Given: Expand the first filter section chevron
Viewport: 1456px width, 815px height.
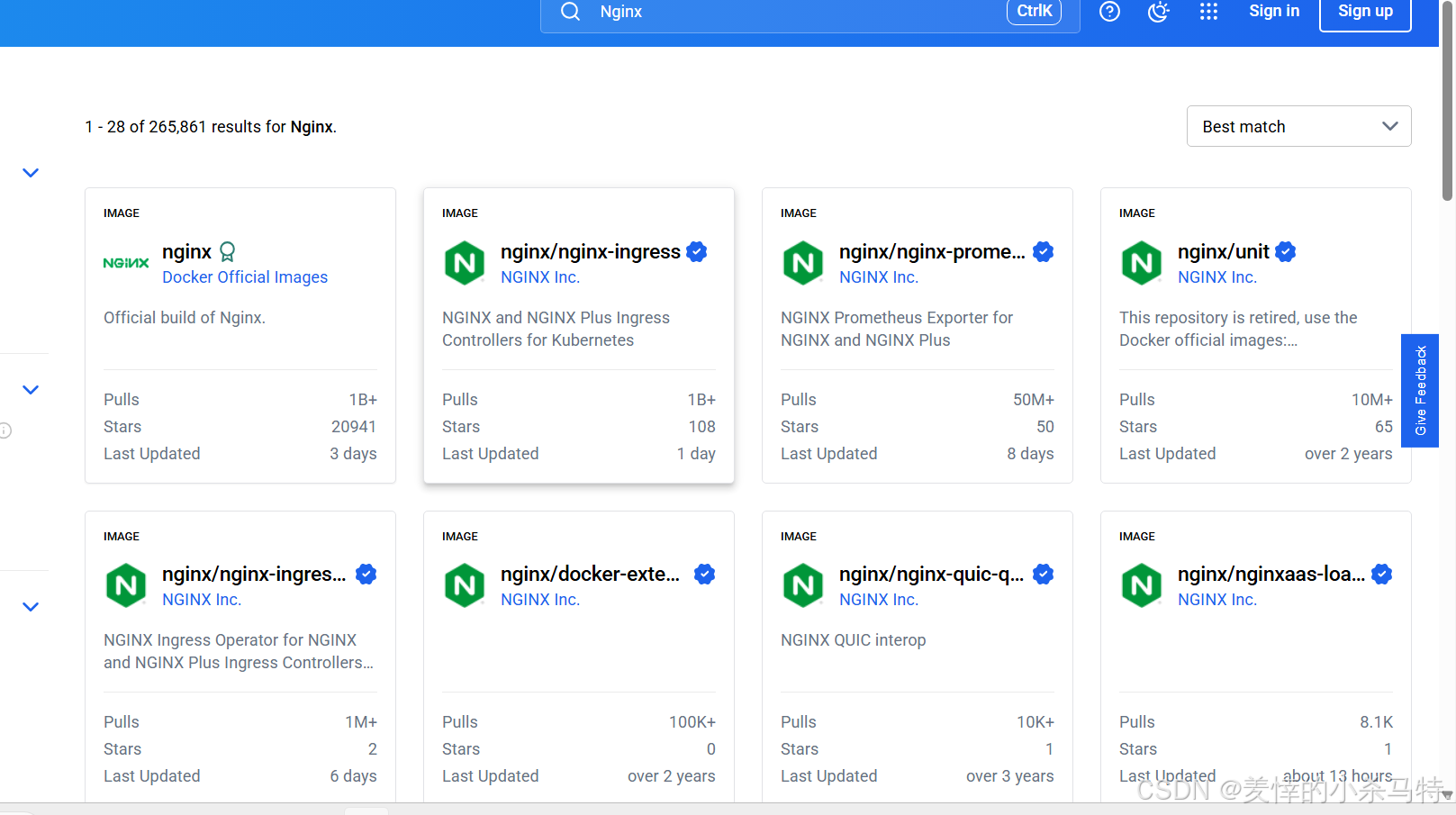Looking at the screenshot, I should click(31, 173).
